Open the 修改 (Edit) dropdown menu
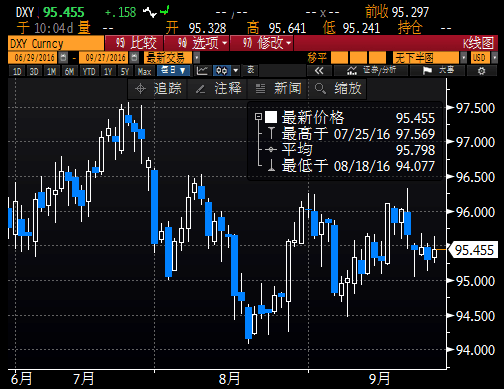The width and height of the screenshot is (504, 389). point(261,43)
